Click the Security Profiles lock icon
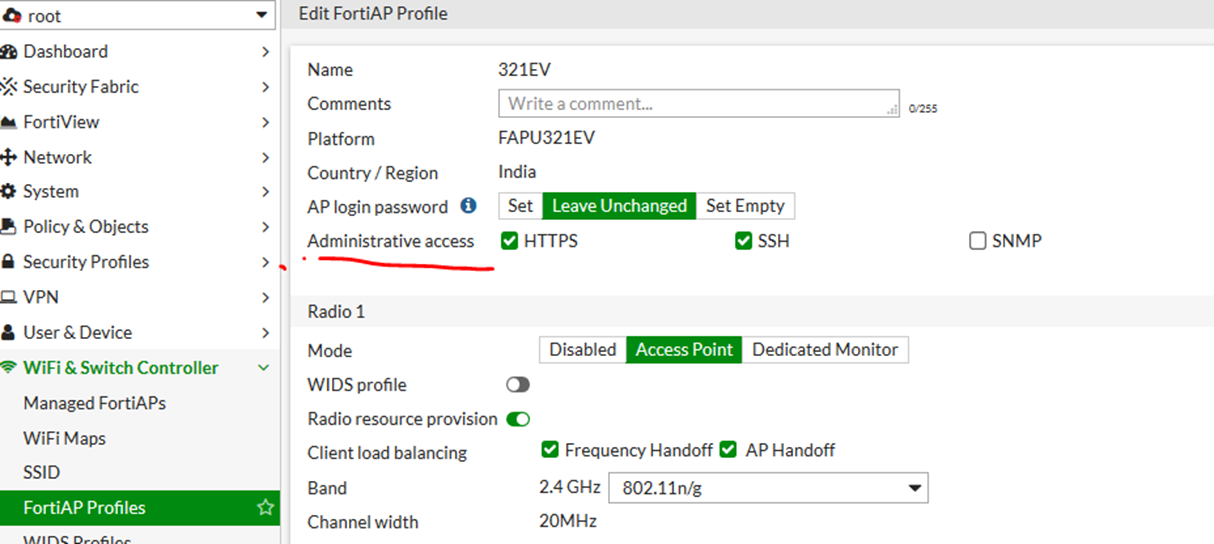Screen dimensions: 1214x544 coord(9,262)
